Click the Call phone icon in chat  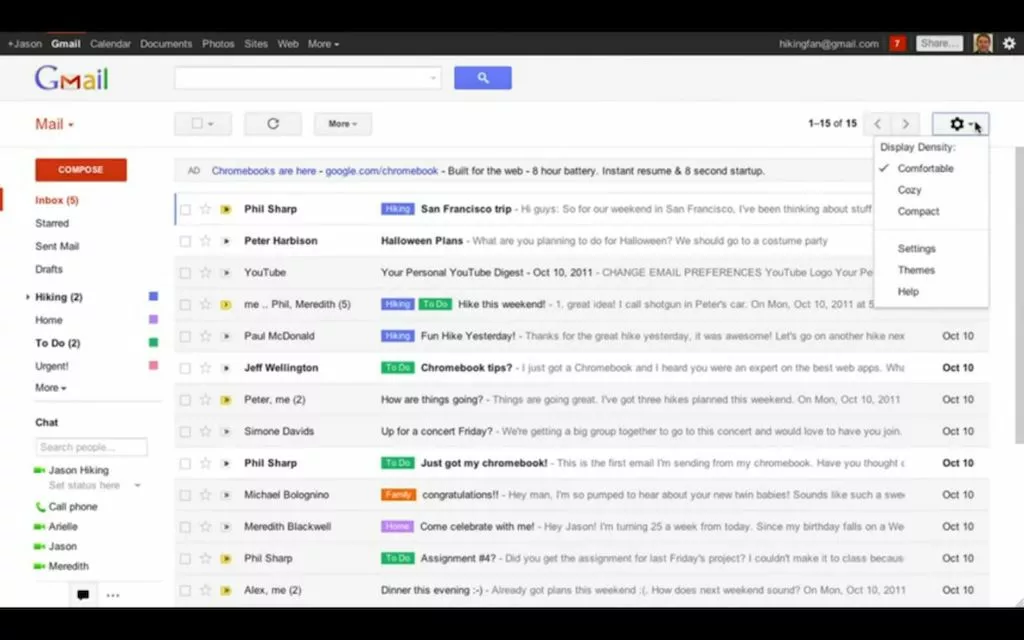pos(40,507)
